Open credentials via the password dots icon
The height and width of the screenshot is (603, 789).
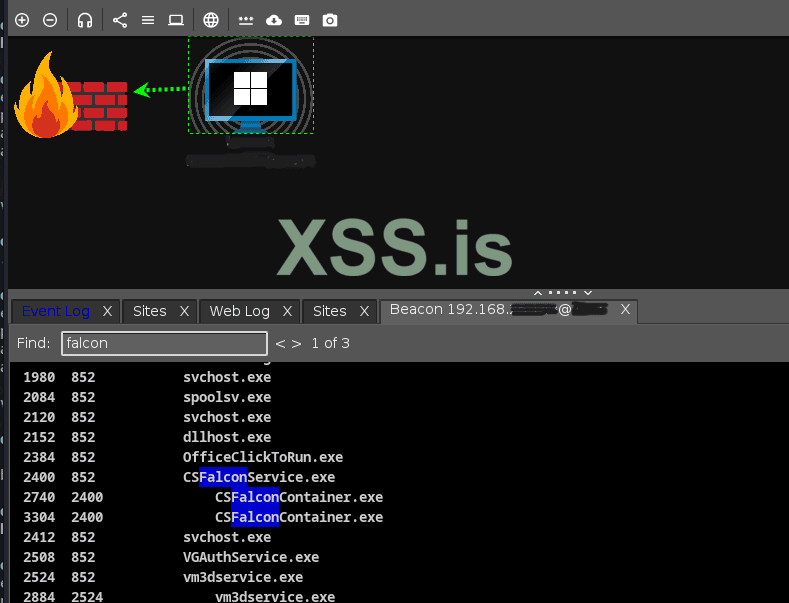[x=246, y=20]
